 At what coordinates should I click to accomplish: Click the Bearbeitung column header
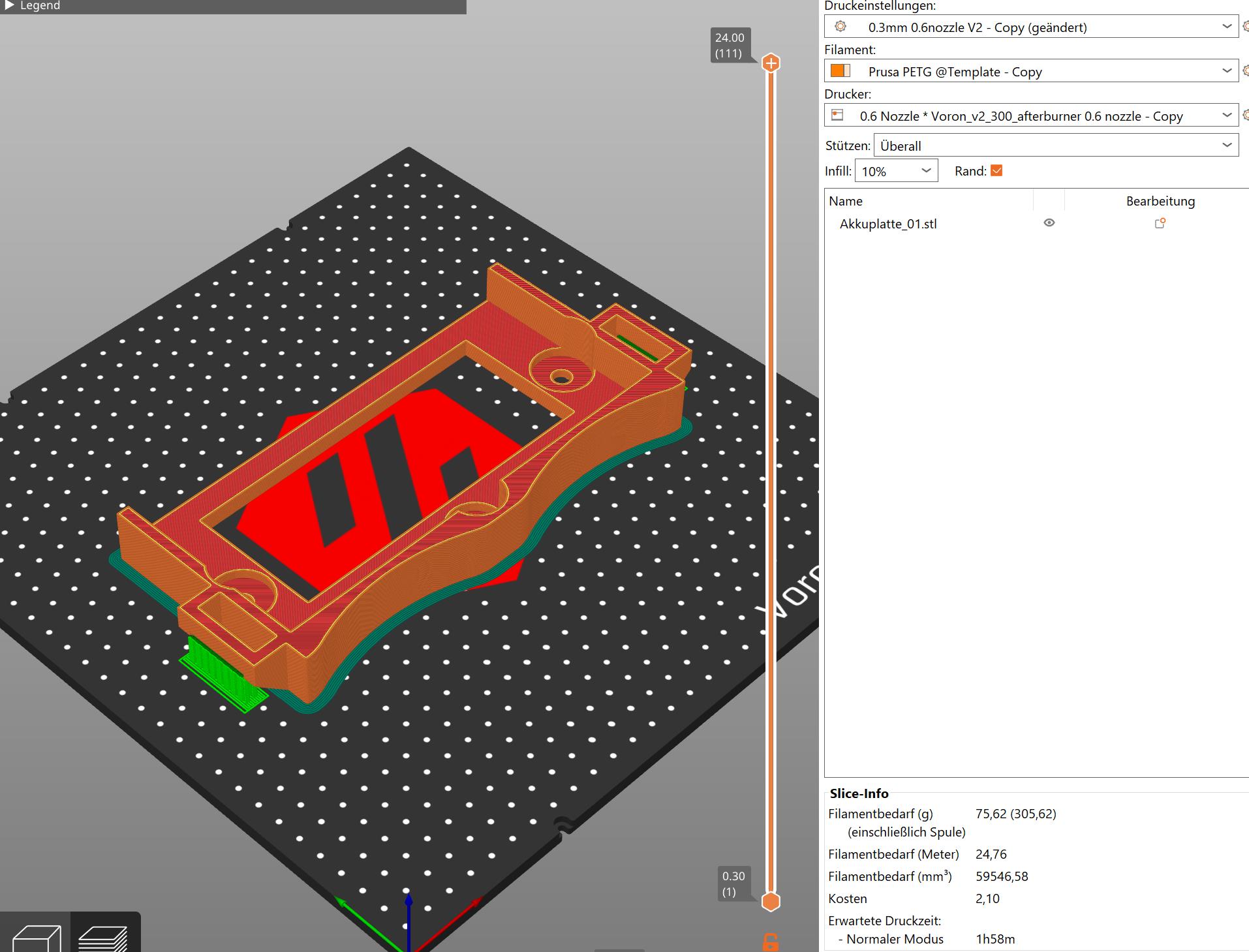(x=1160, y=201)
